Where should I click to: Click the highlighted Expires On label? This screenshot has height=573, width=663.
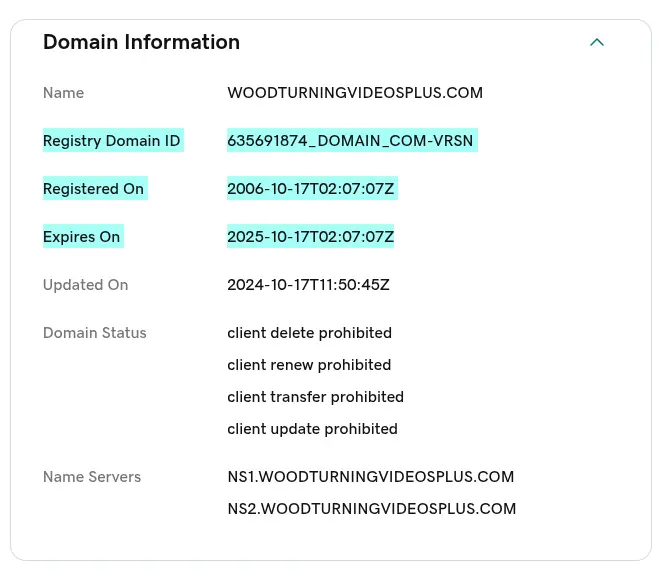tap(83, 236)
